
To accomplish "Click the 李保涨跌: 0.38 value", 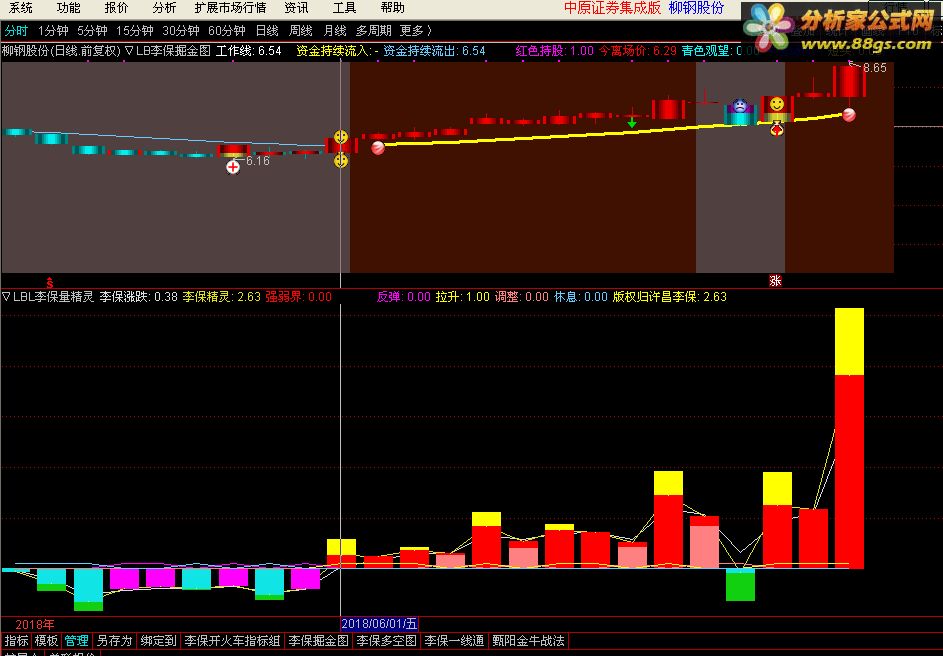I will pyautogui.click(x=138, y=296).
